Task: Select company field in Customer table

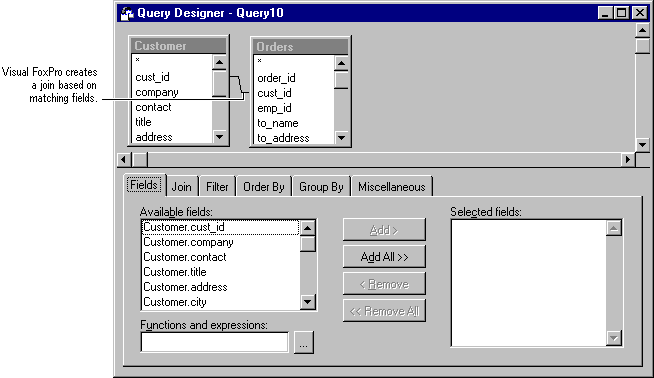Action: 172,92
